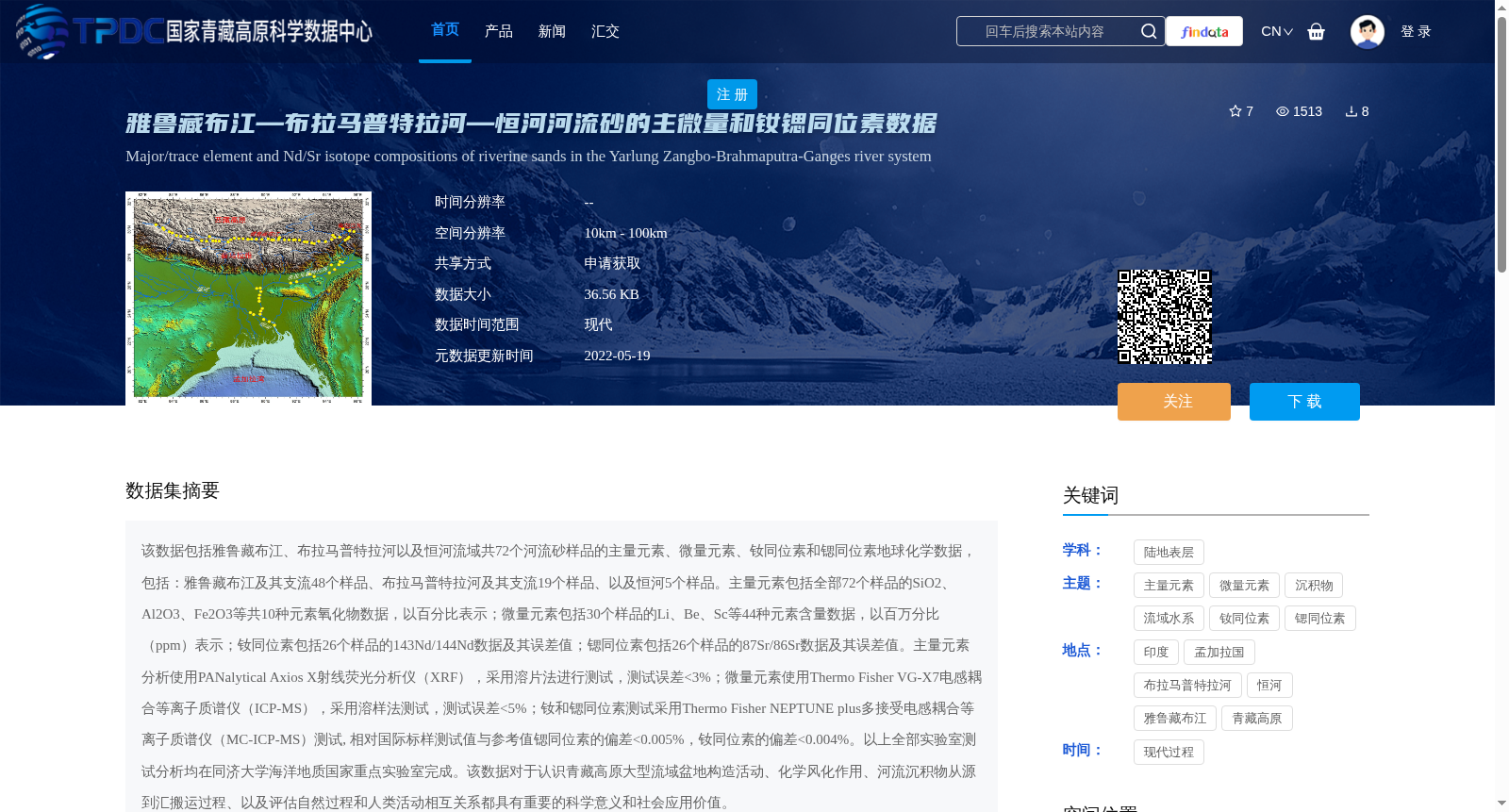This screenshot has height=812, width=1509.
Task: Click the scrollbar up arrow
Action: pyautogui.click(x=1501, y=8)
